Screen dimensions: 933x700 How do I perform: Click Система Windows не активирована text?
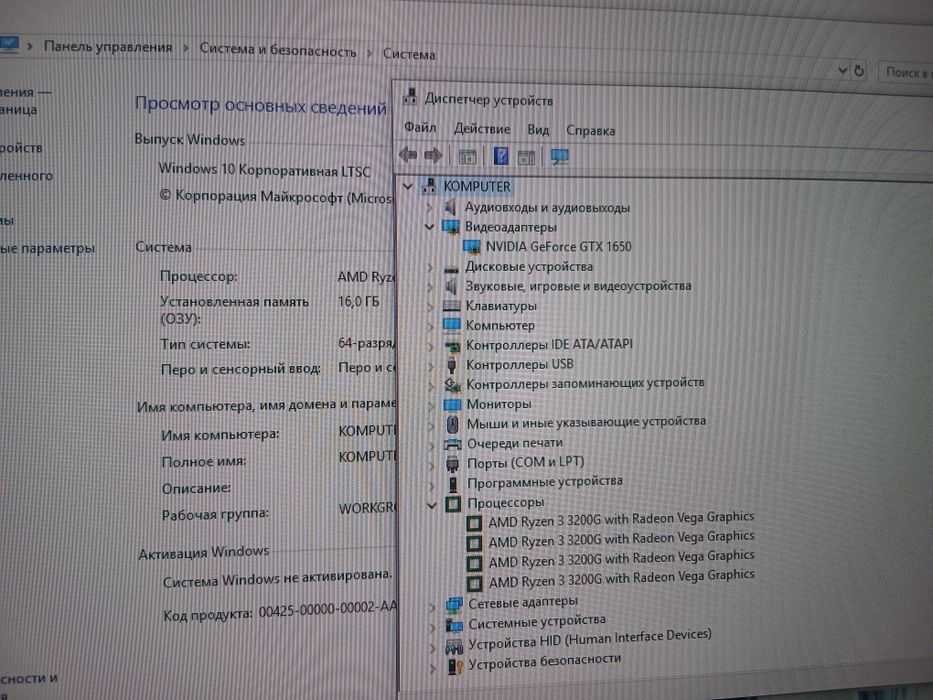277,578
